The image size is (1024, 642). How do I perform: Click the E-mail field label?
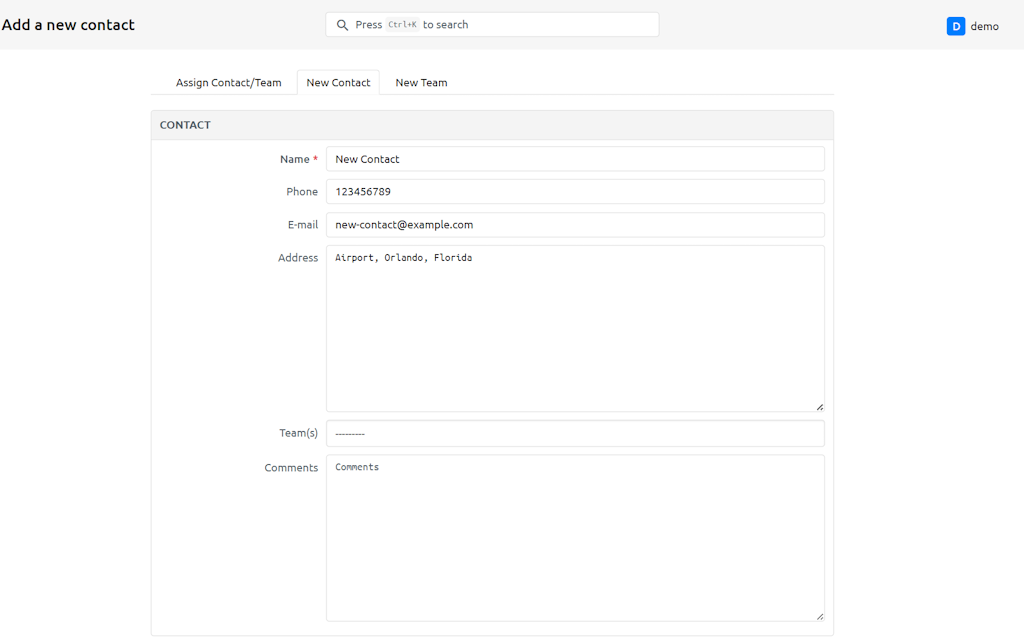point(302,225)
